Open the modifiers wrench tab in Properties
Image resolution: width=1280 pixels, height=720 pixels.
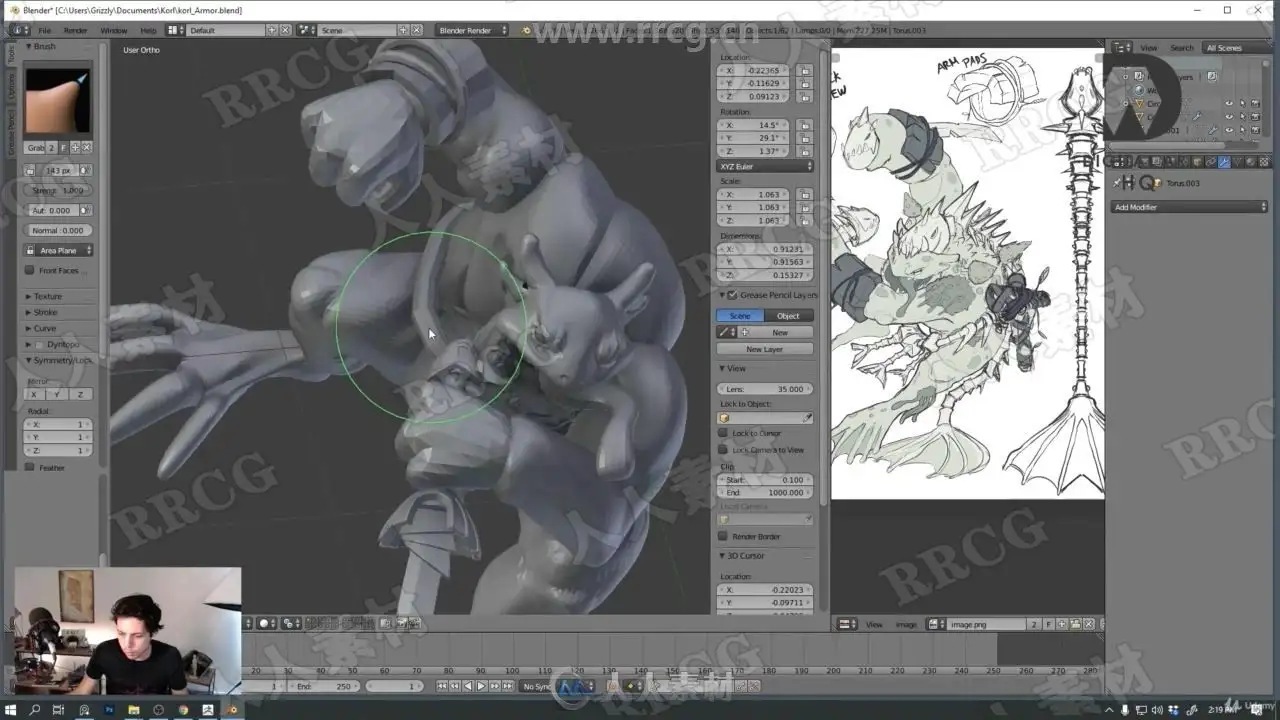click(x=1224, y=162)
